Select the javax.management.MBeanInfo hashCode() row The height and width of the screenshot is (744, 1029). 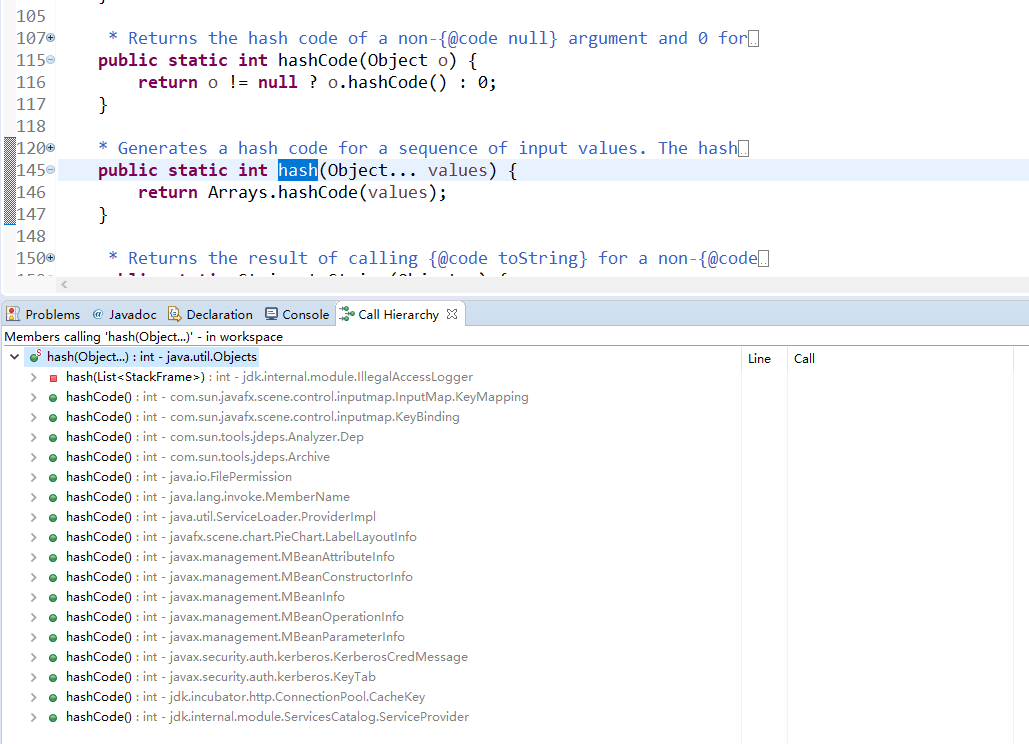point(197,597)
